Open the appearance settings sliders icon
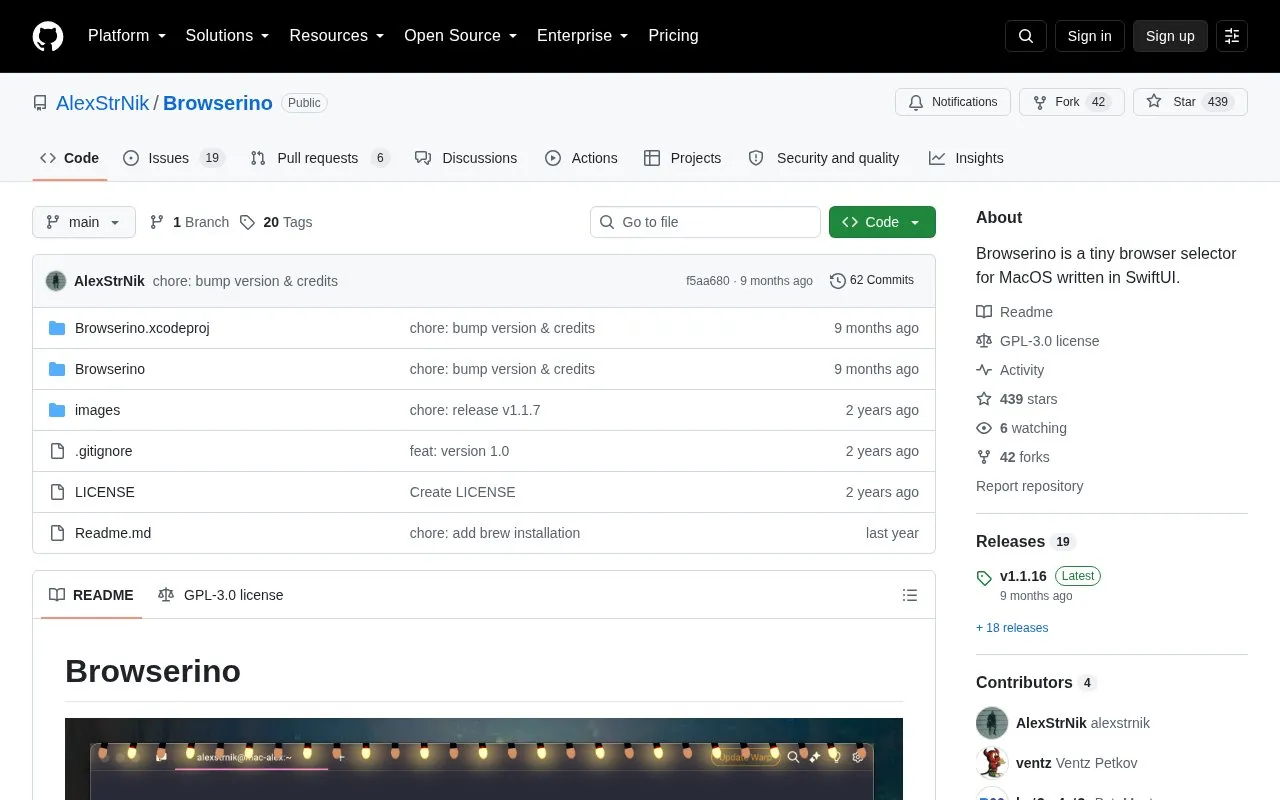Screen dimensions: 1280x800 (x=1232, y=36)
